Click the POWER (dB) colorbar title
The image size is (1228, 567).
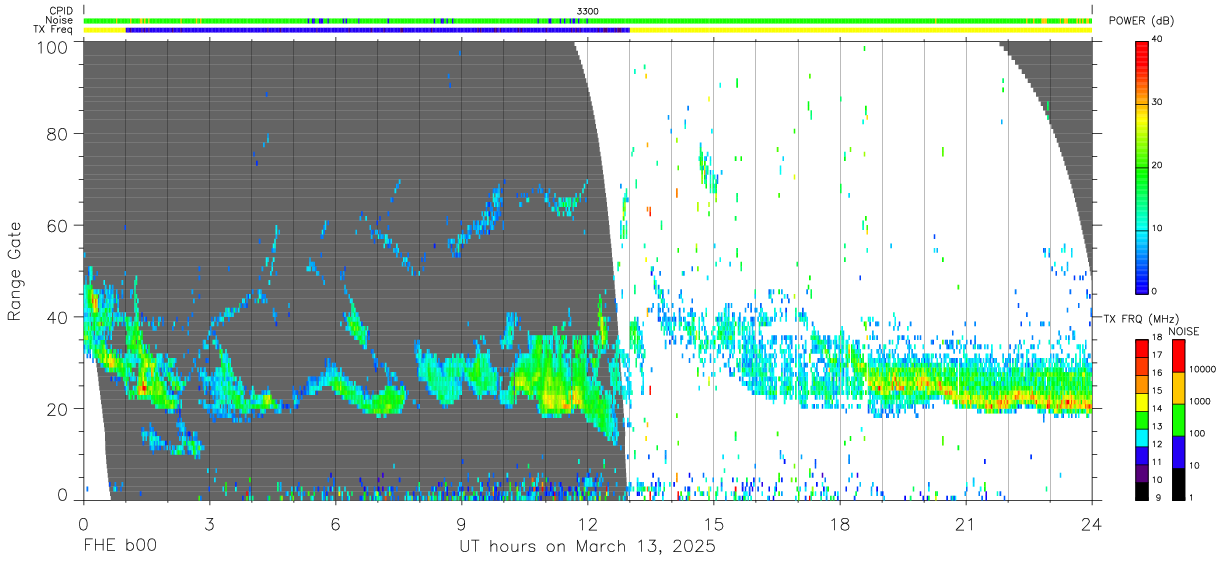click(x=1142, y=21)
